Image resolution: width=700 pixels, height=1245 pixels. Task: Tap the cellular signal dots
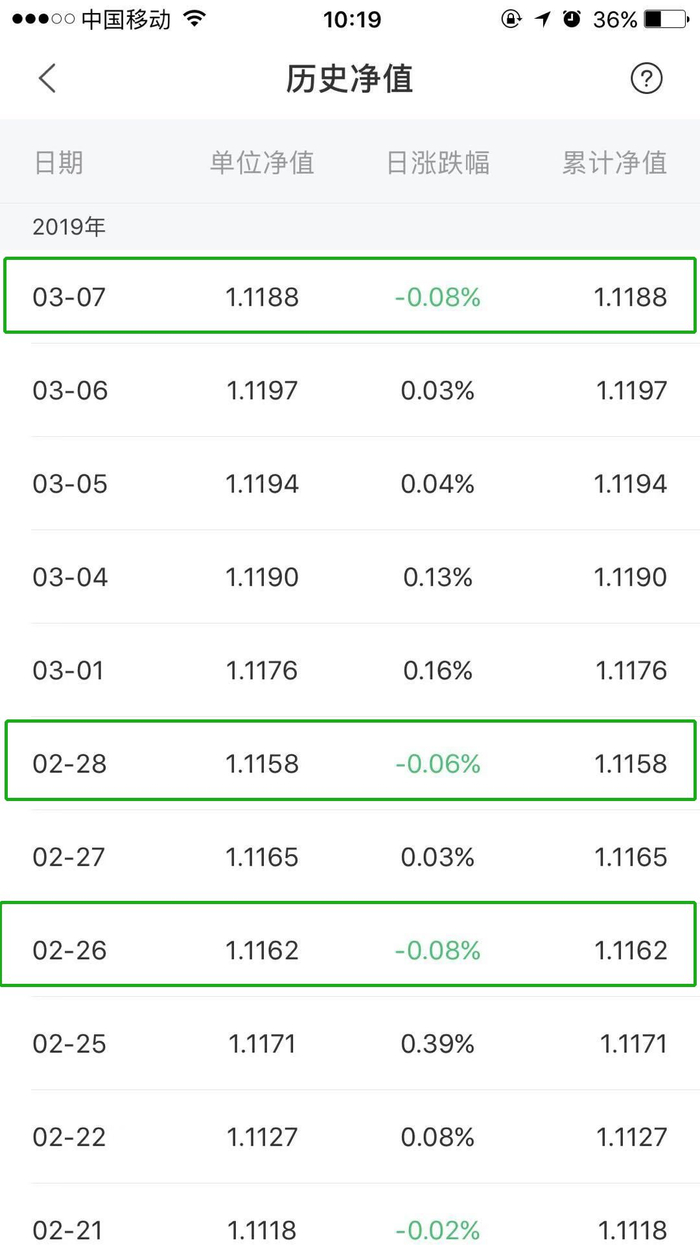(x=42, y=19)
